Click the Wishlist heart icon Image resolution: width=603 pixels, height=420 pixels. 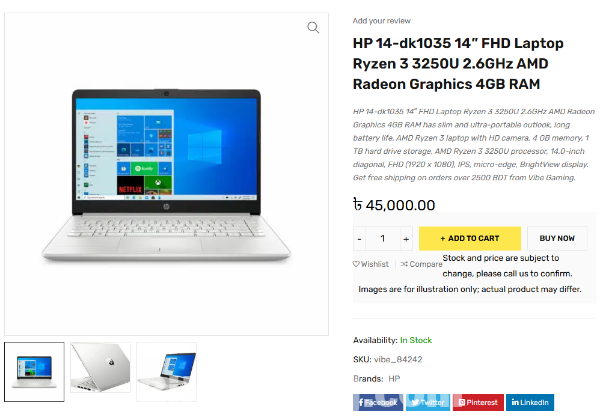click(x=356, y=264)
